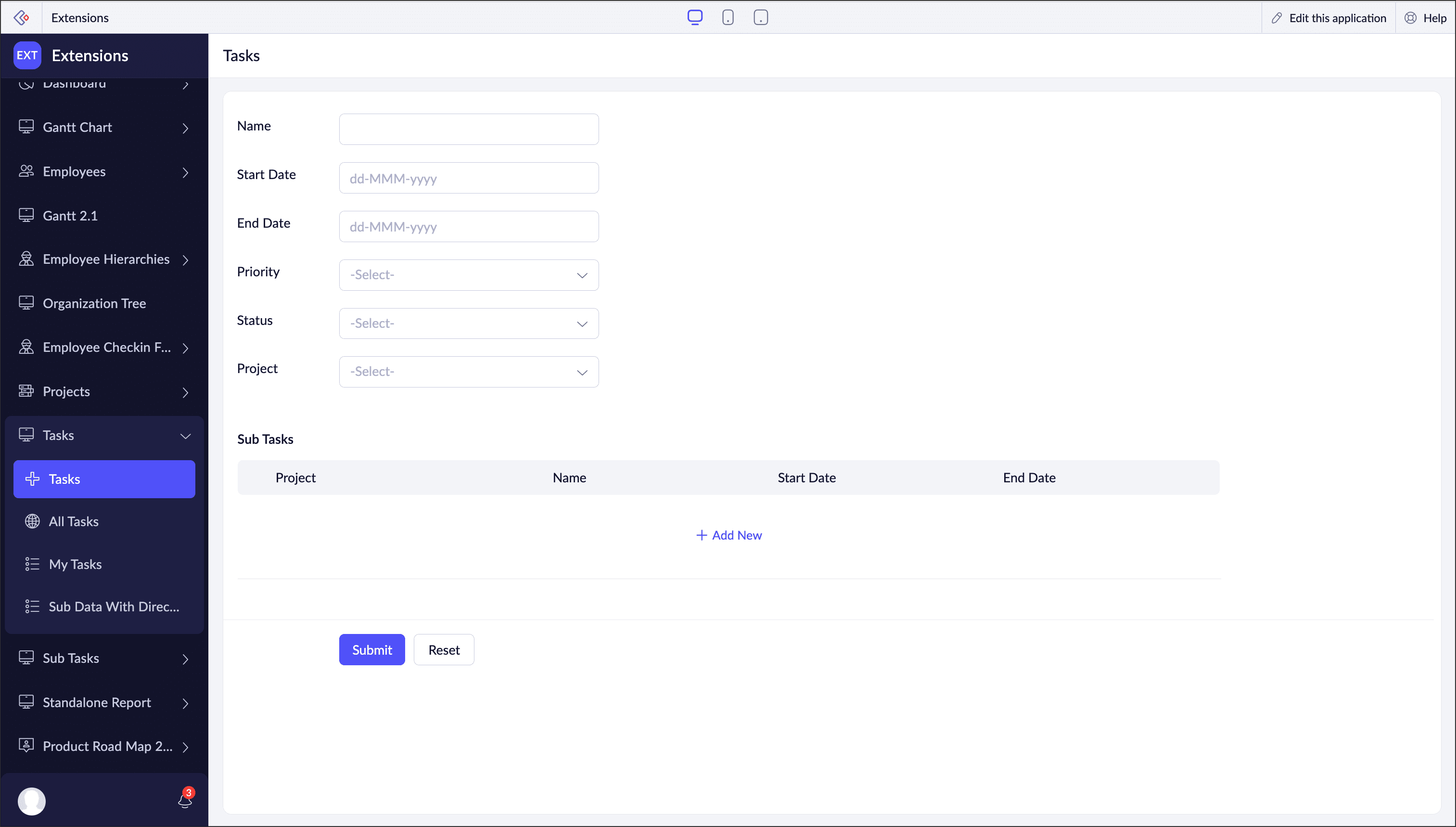The image size is (1456, 827).
Task: Click the Organization Tree monitor icon
Action: [26, 303]
